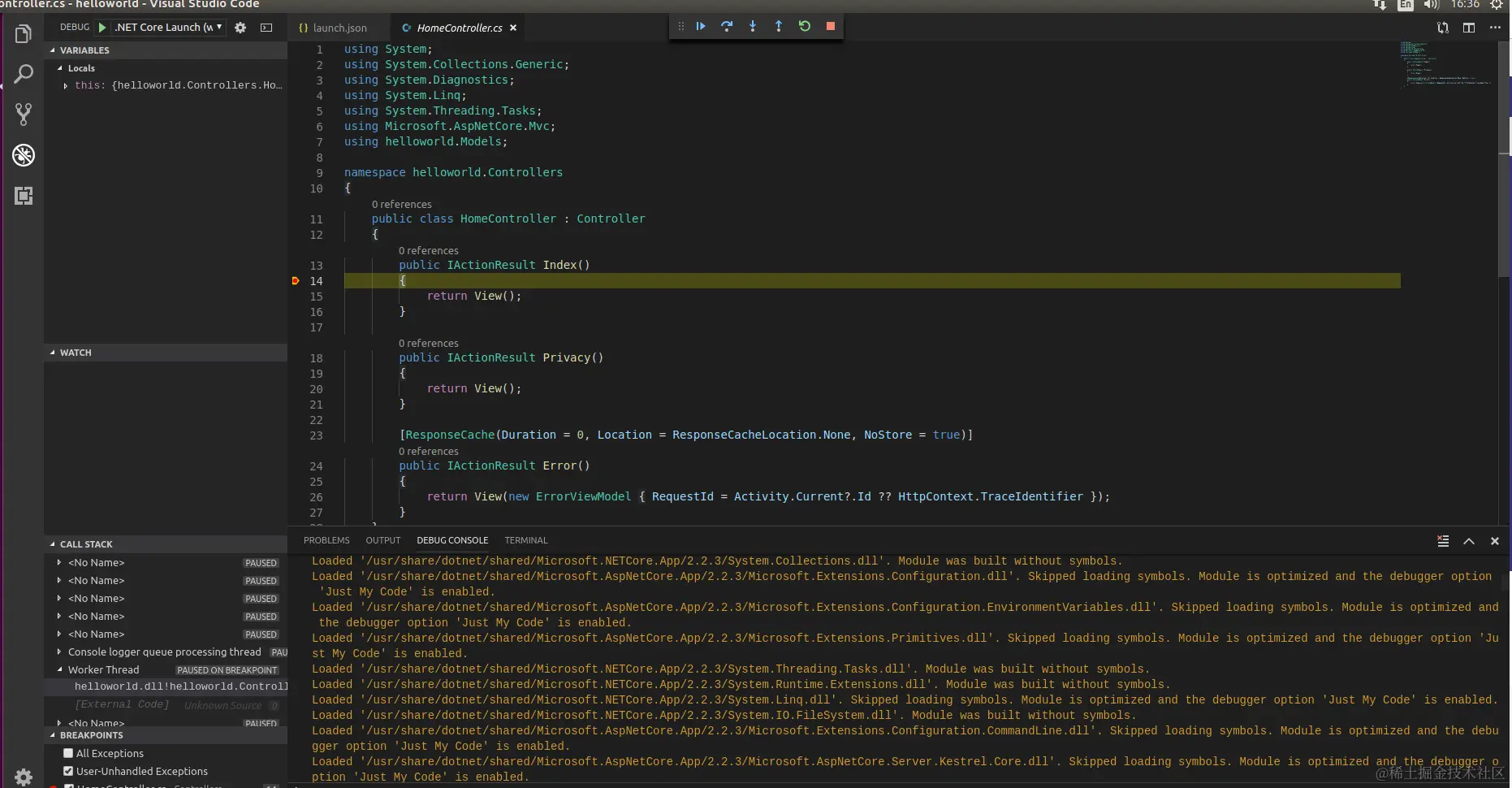The image size is (1512, 788).
Task: Click references lens above HomeController class
Action: point(402,204)
